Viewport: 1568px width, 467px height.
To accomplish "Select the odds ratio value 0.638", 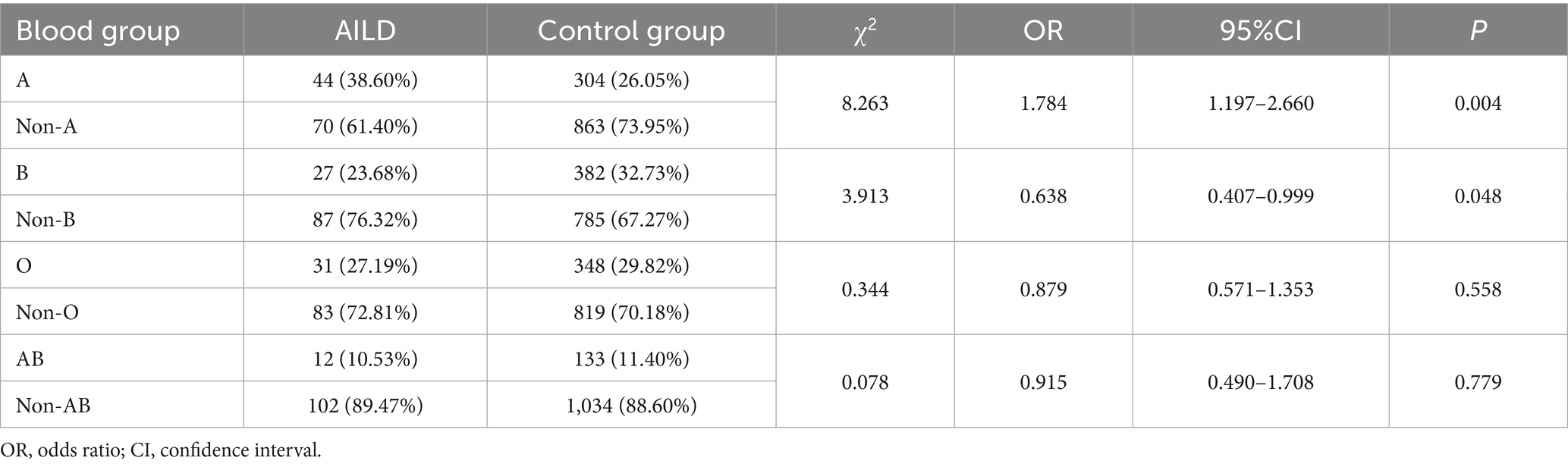I will (x=1043, y=196).
